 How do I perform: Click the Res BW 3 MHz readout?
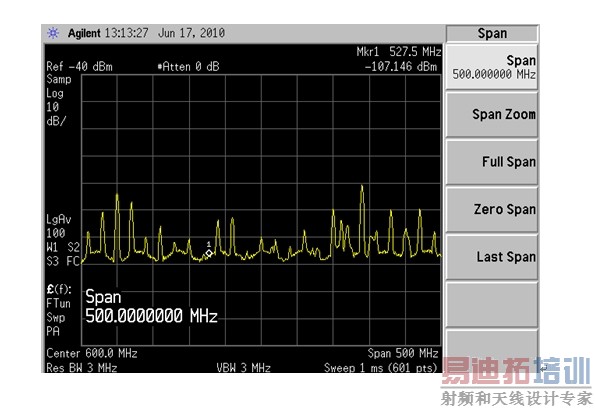[82, 368]
